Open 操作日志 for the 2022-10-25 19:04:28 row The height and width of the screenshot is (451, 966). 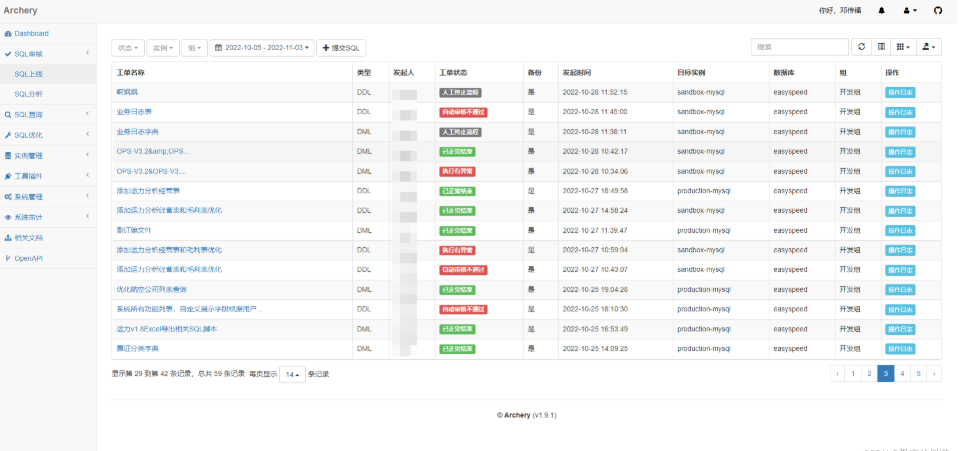click(x=900, y=290)
